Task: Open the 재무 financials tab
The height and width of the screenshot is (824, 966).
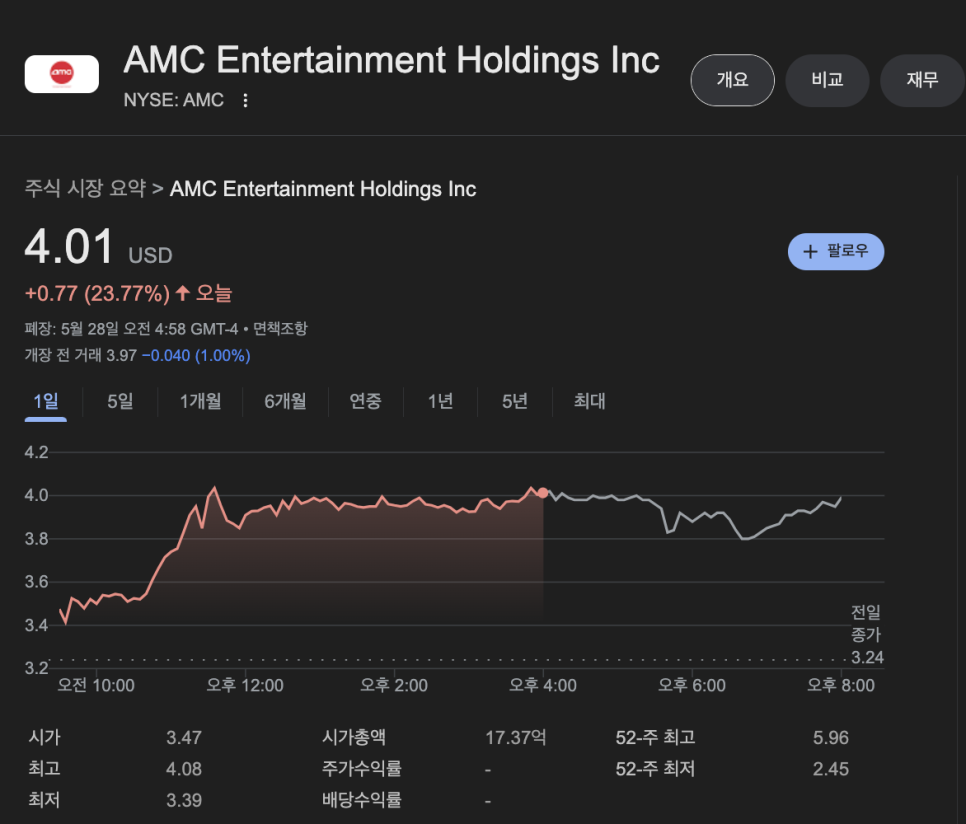Action: coord(922,80)
